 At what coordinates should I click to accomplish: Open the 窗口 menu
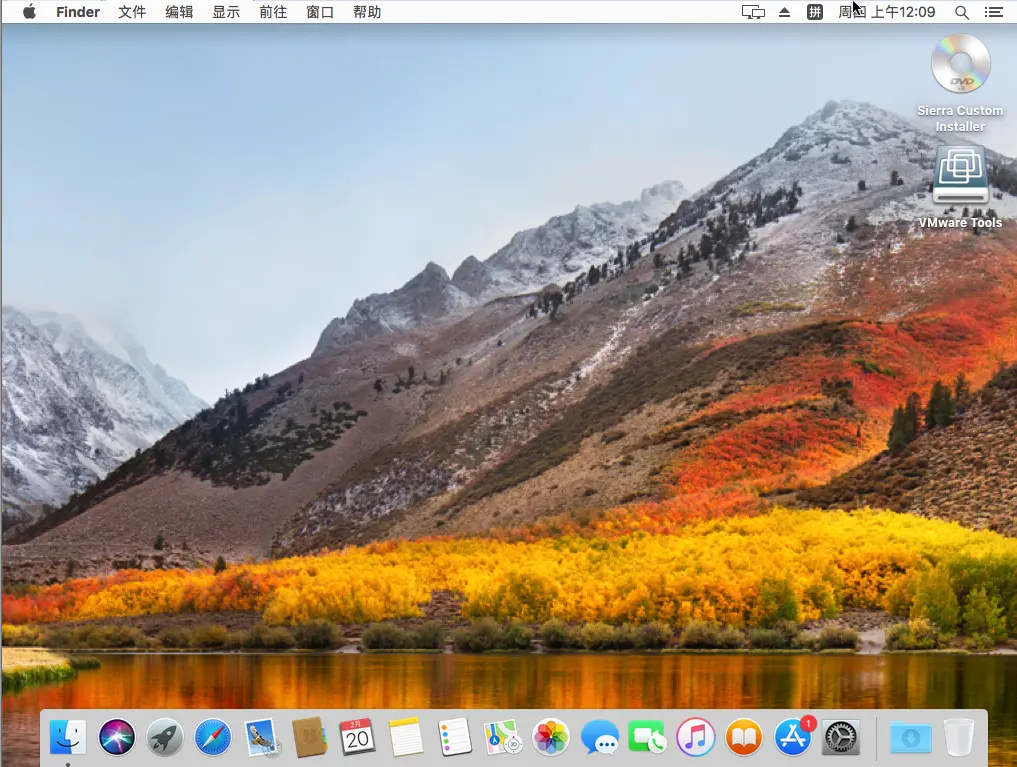tap(320, 12)
